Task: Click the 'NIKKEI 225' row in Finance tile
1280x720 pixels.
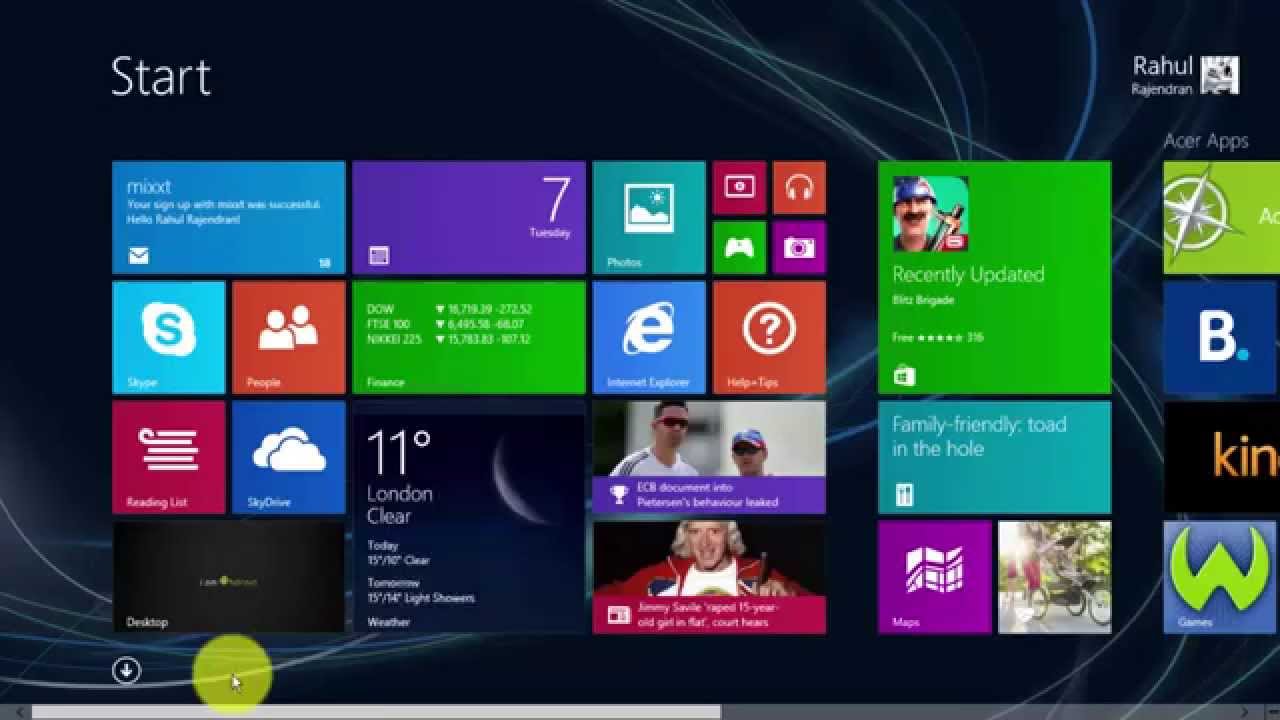Action: pos(449,339)
